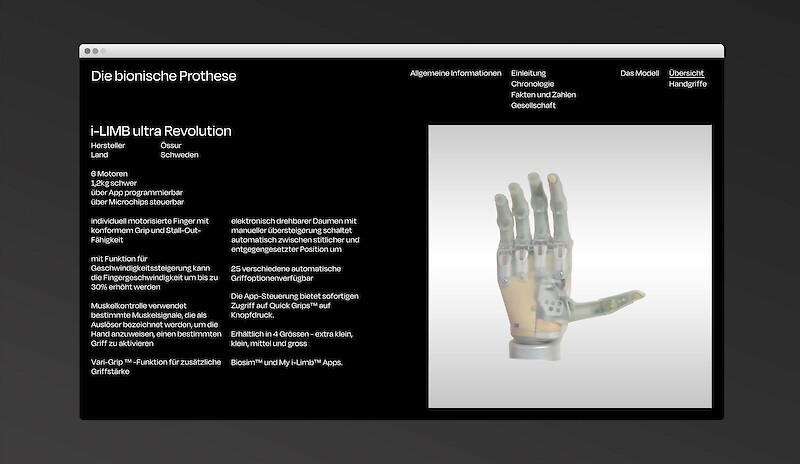Click the App-Steuerung Quick Grips paragraph
The width and height of the screenshot is (800, 464).
[x=294, y=305]
